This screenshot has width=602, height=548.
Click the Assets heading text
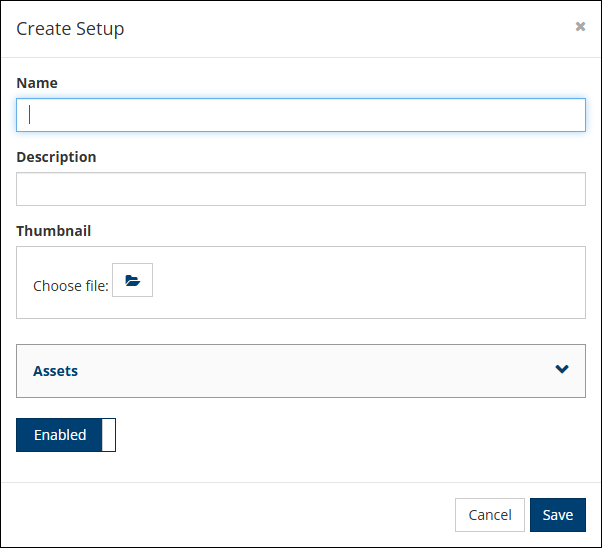[55, 371]
